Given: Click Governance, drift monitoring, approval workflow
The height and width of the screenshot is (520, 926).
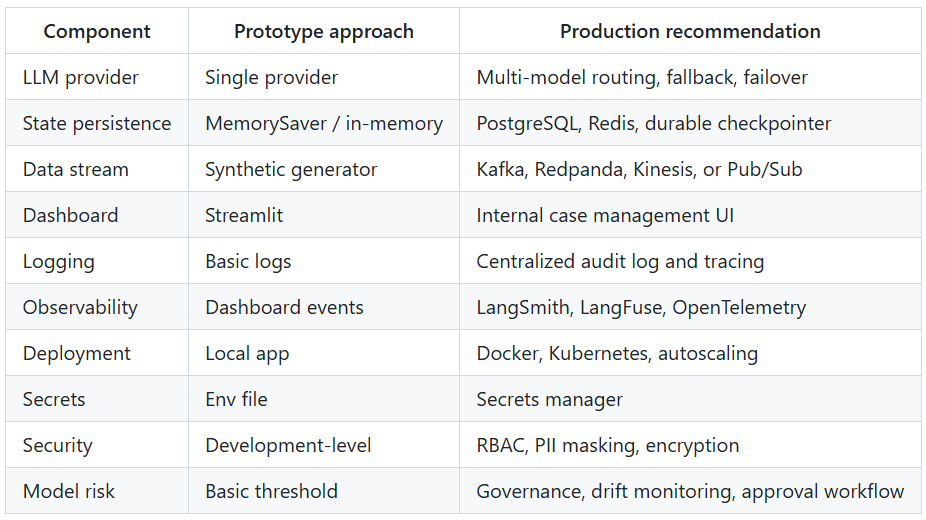Looking at the screenshot, I should point(690,492).
